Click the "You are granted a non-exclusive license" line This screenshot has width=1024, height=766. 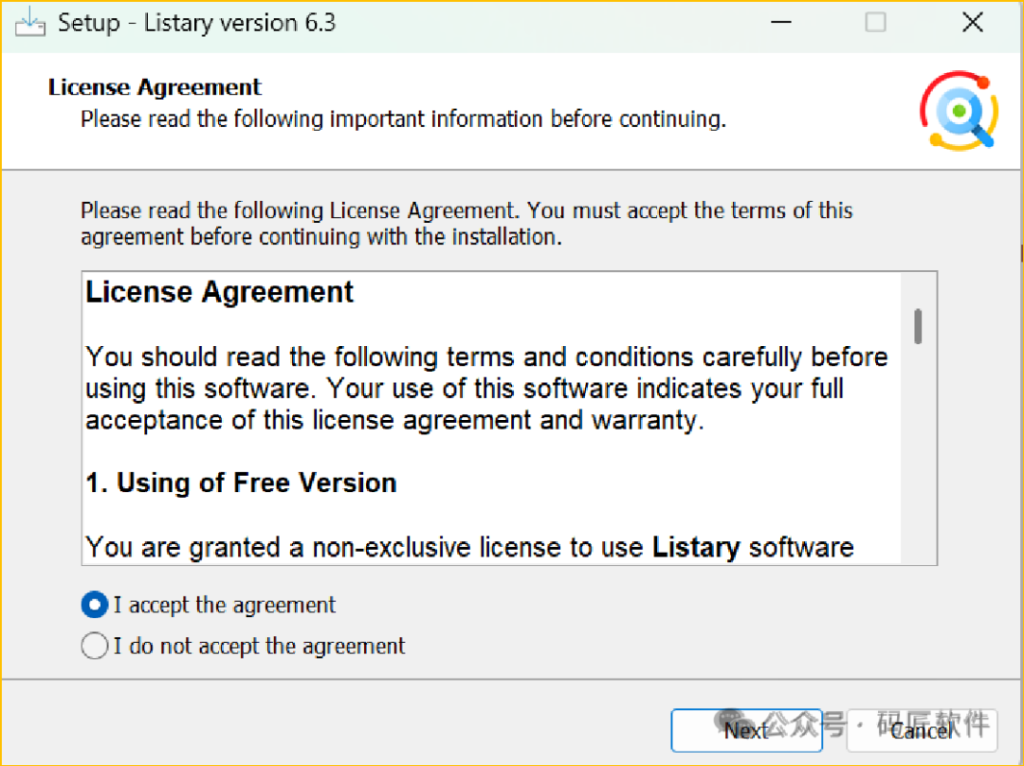point(368,547)
